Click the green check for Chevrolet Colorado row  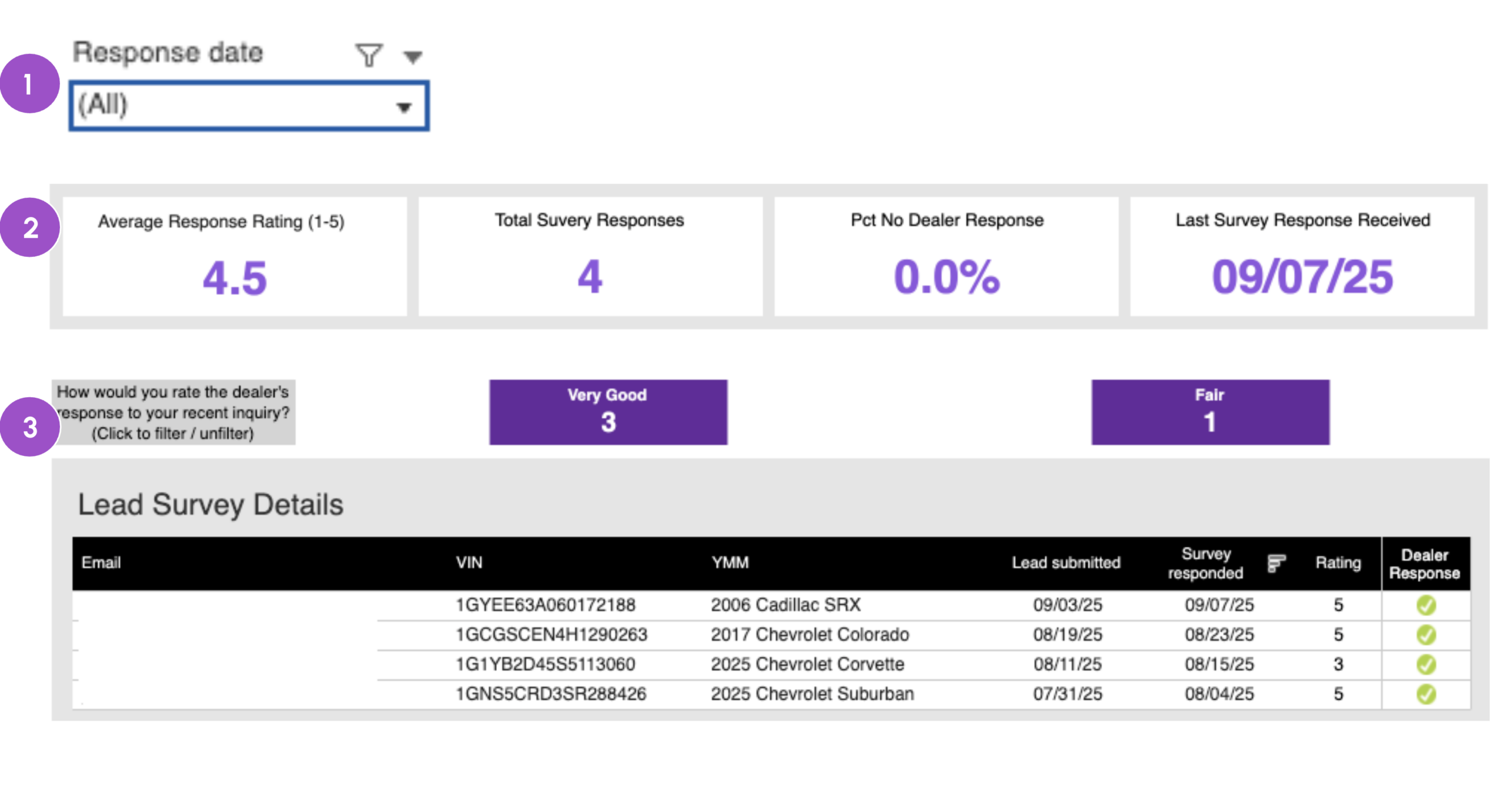pyautogui.click(x=1426, y=635)
